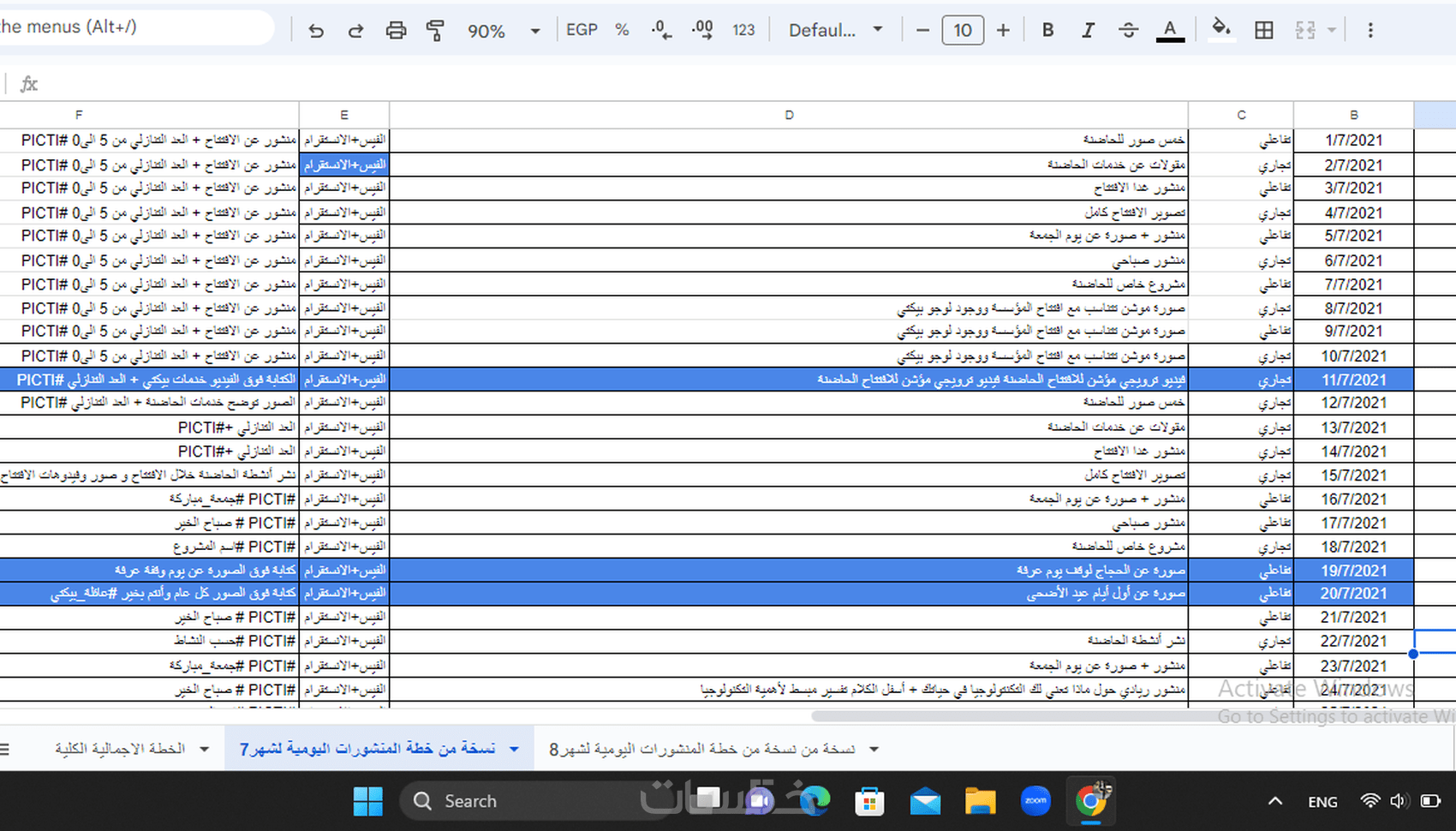The width and height of the screenshot is (1456, 831).
Task: Open the 123 more formats menu
Action: click(x=743, y=31)
